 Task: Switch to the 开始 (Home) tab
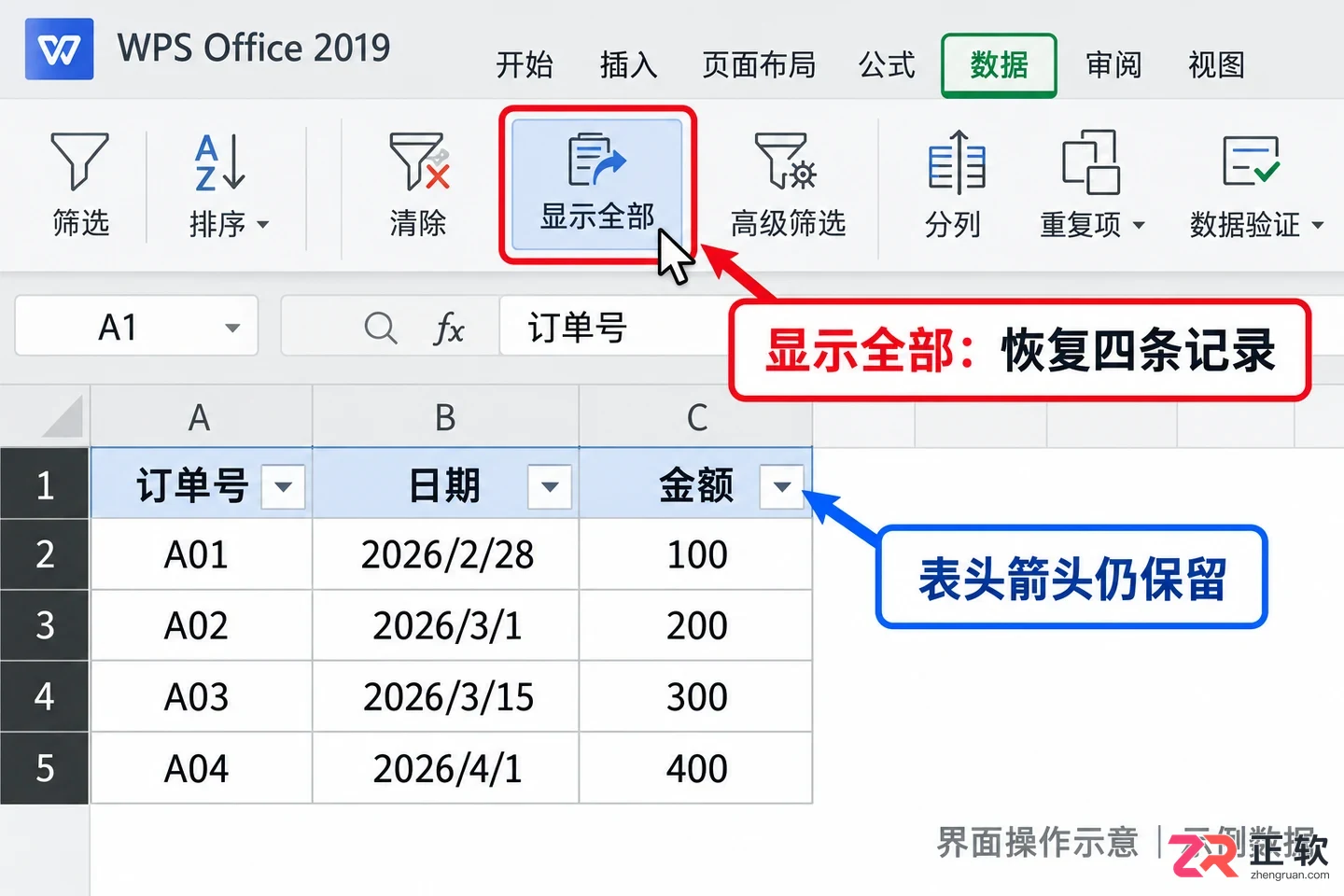[525, 64]
